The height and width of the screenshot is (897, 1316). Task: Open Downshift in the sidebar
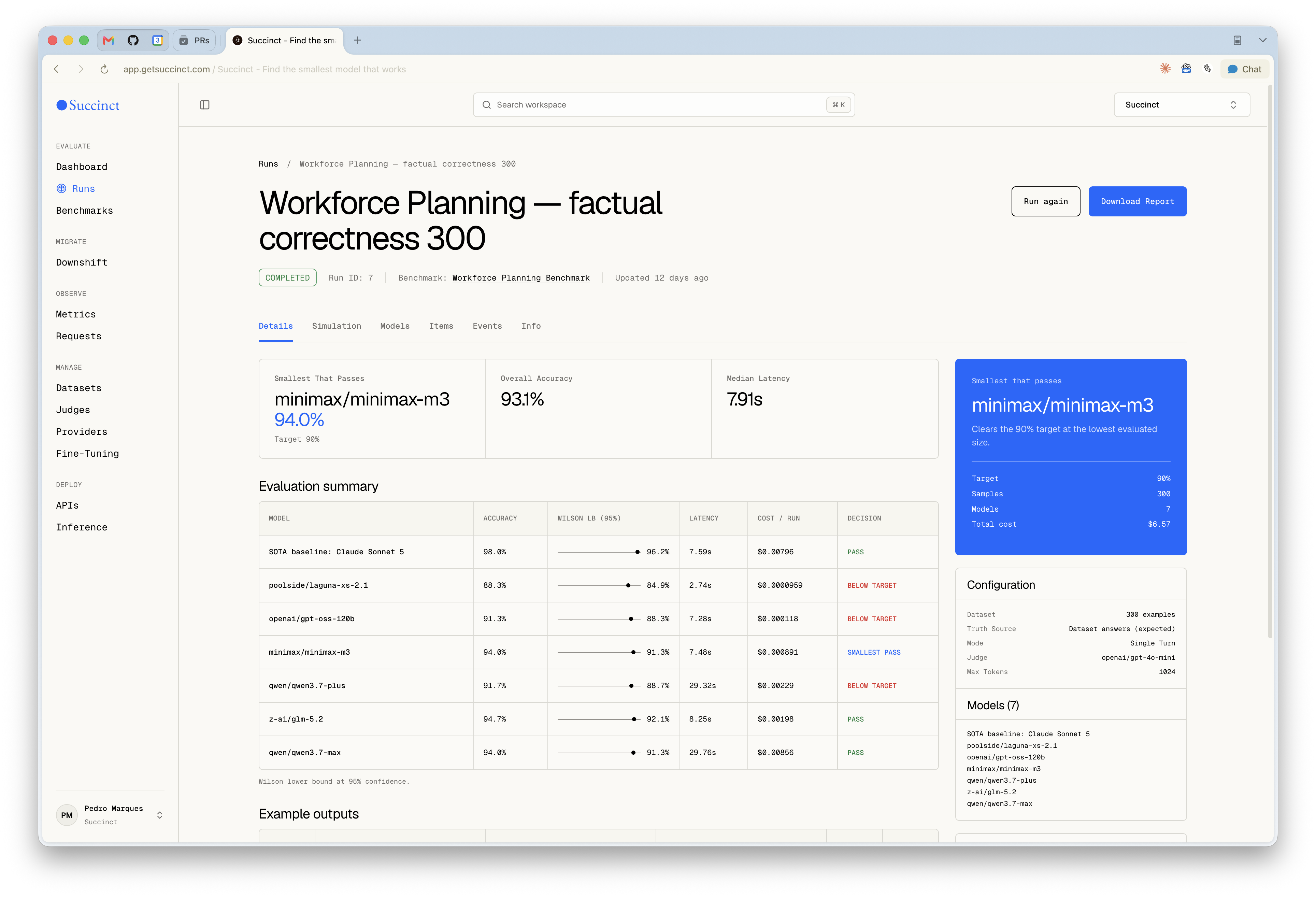coord(82,262)
